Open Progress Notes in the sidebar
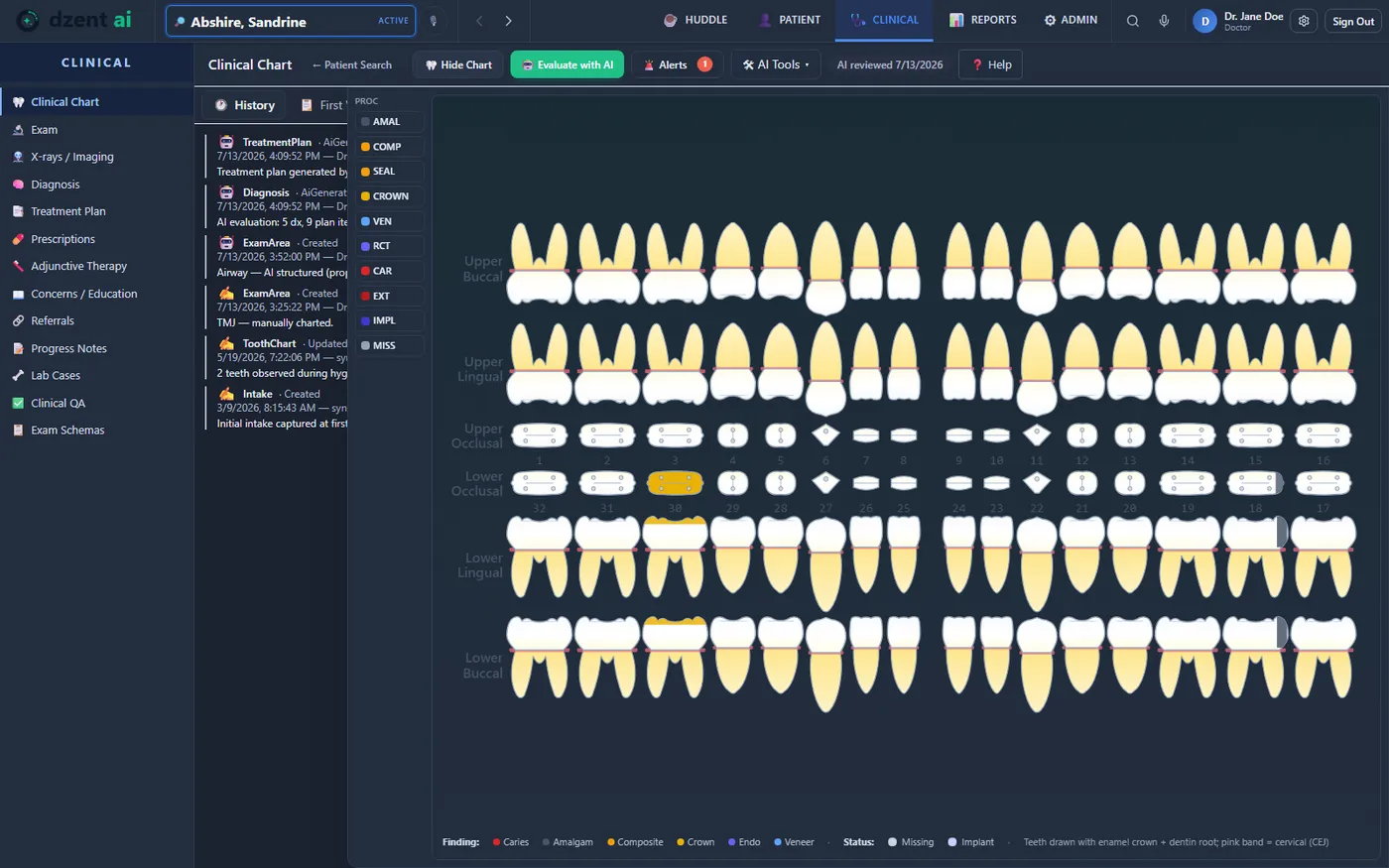The width and height of the screenshot is (1389, 868). (x=96, y=348)
